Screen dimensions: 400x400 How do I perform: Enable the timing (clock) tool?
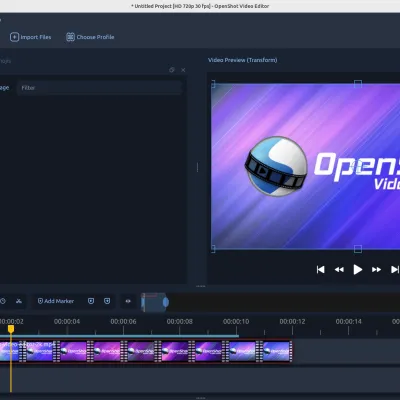coord(3,301)
